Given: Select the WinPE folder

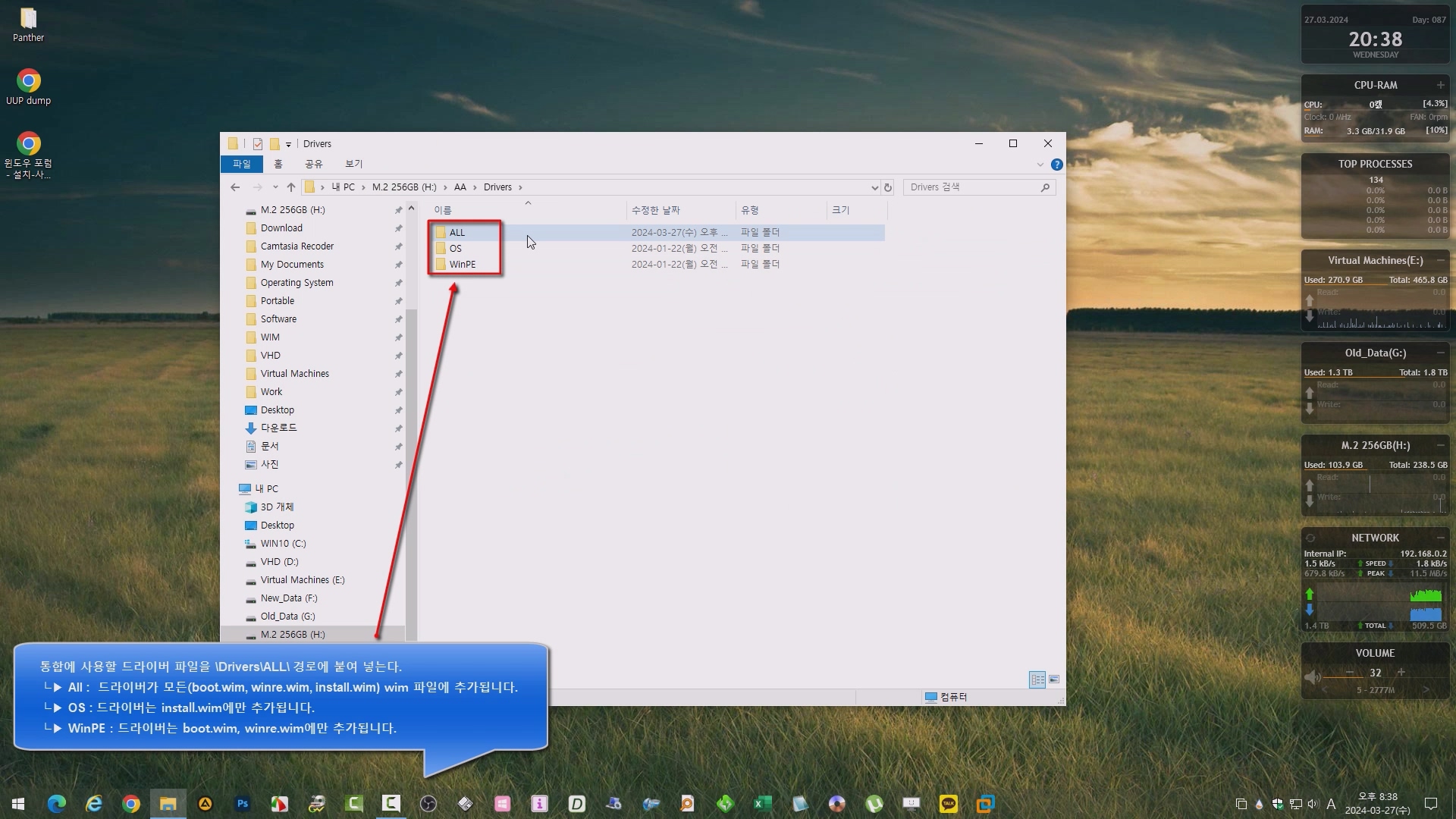Looking at the screenshot, I should (x=463, y=265).
